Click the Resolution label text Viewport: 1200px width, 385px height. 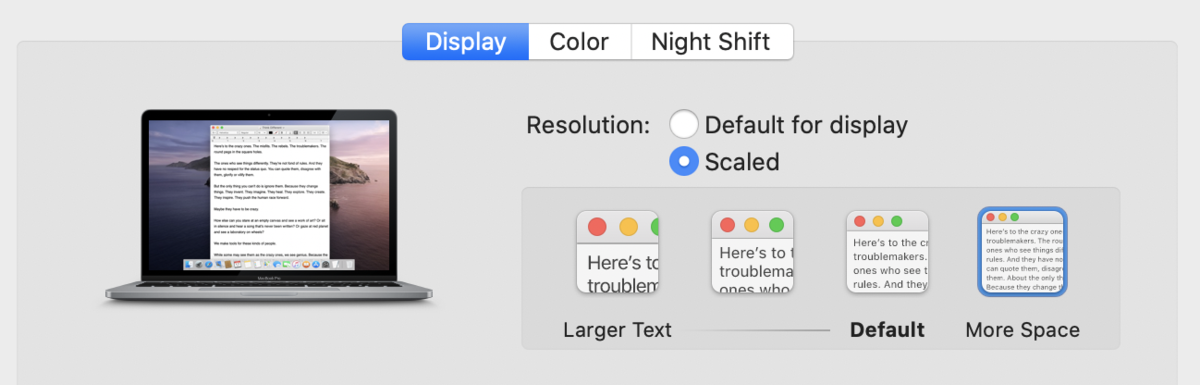[x=588, y=126]
